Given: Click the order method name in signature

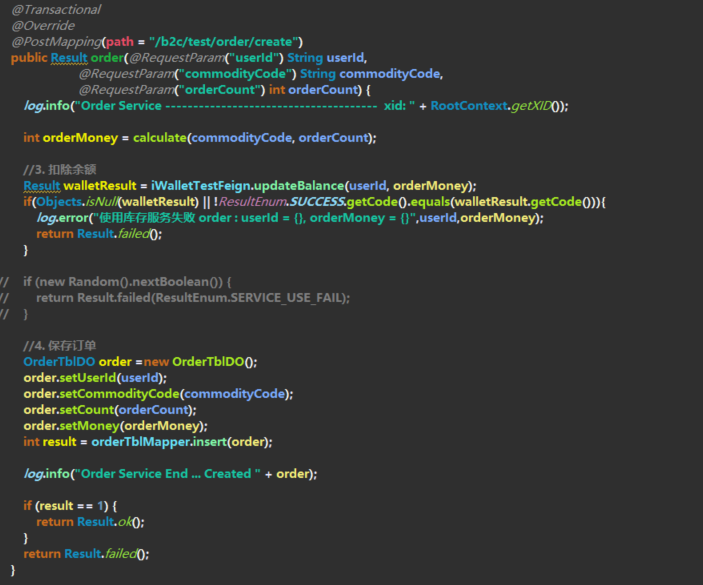Looking at the screenshot, I should (107, 58).
